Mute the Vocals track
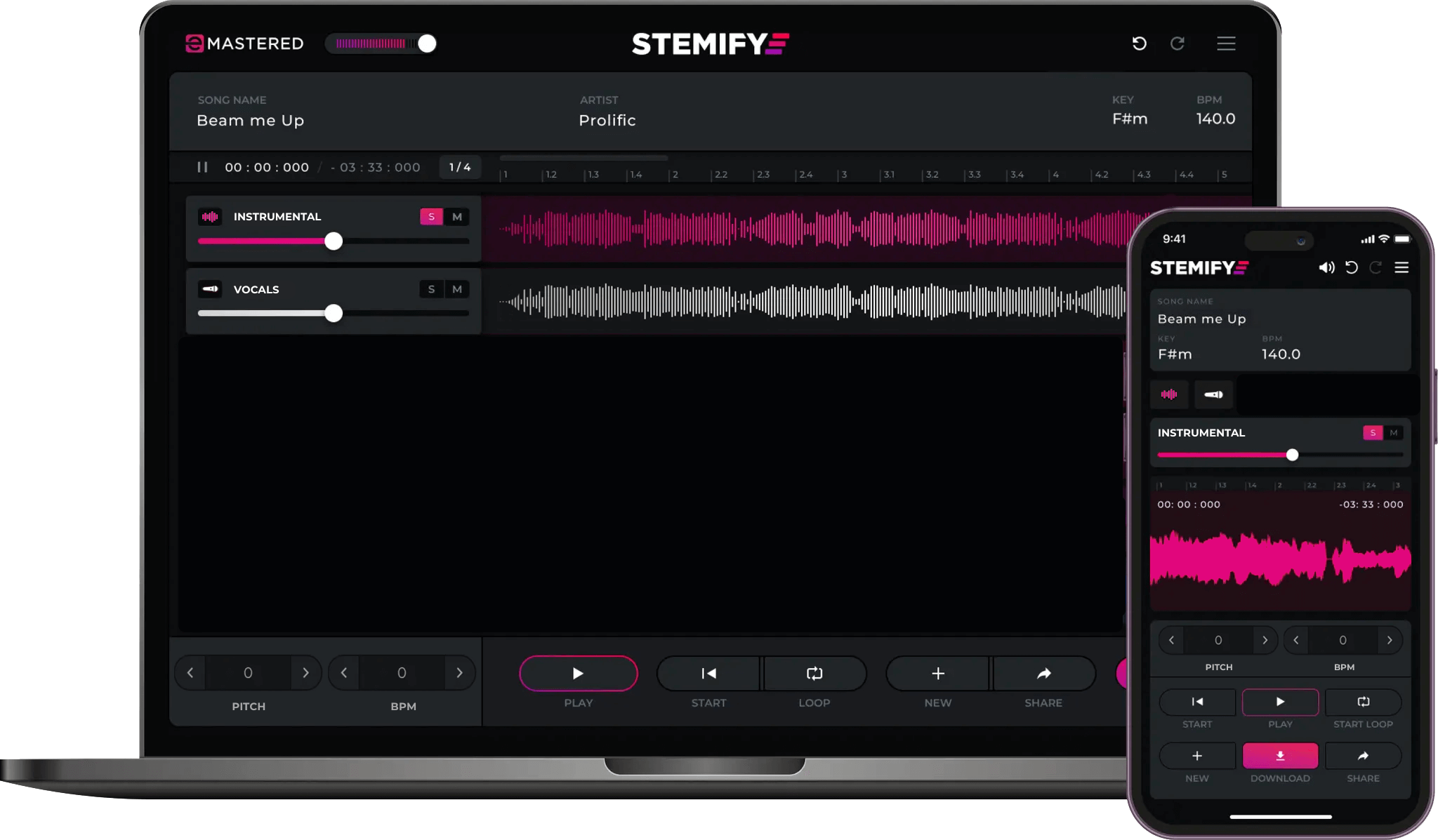 pyautogui.click(x=457, y=289)
